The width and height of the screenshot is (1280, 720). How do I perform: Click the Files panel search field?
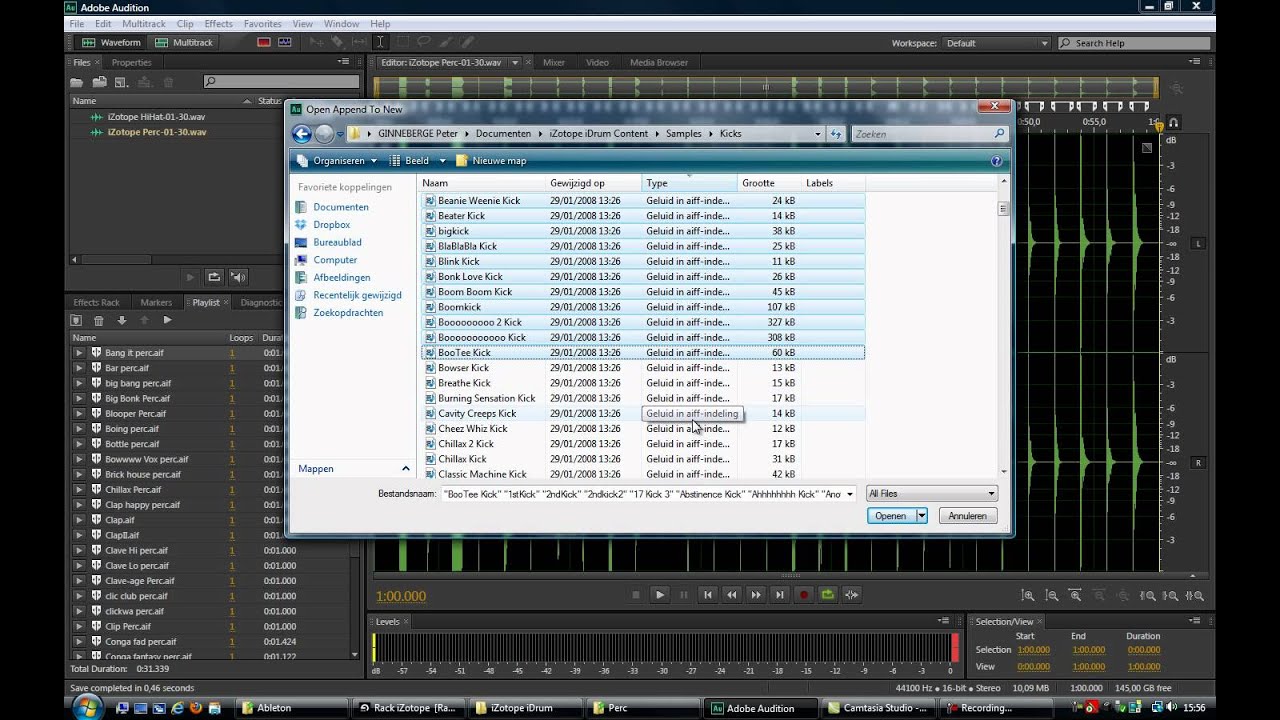(x=281, y=82)
